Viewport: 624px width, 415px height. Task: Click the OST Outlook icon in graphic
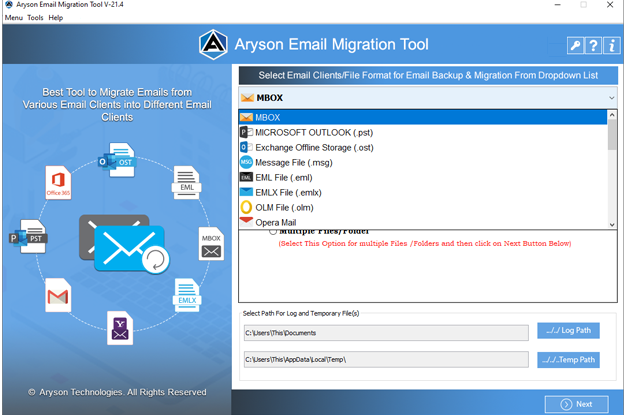click(117, 160)
